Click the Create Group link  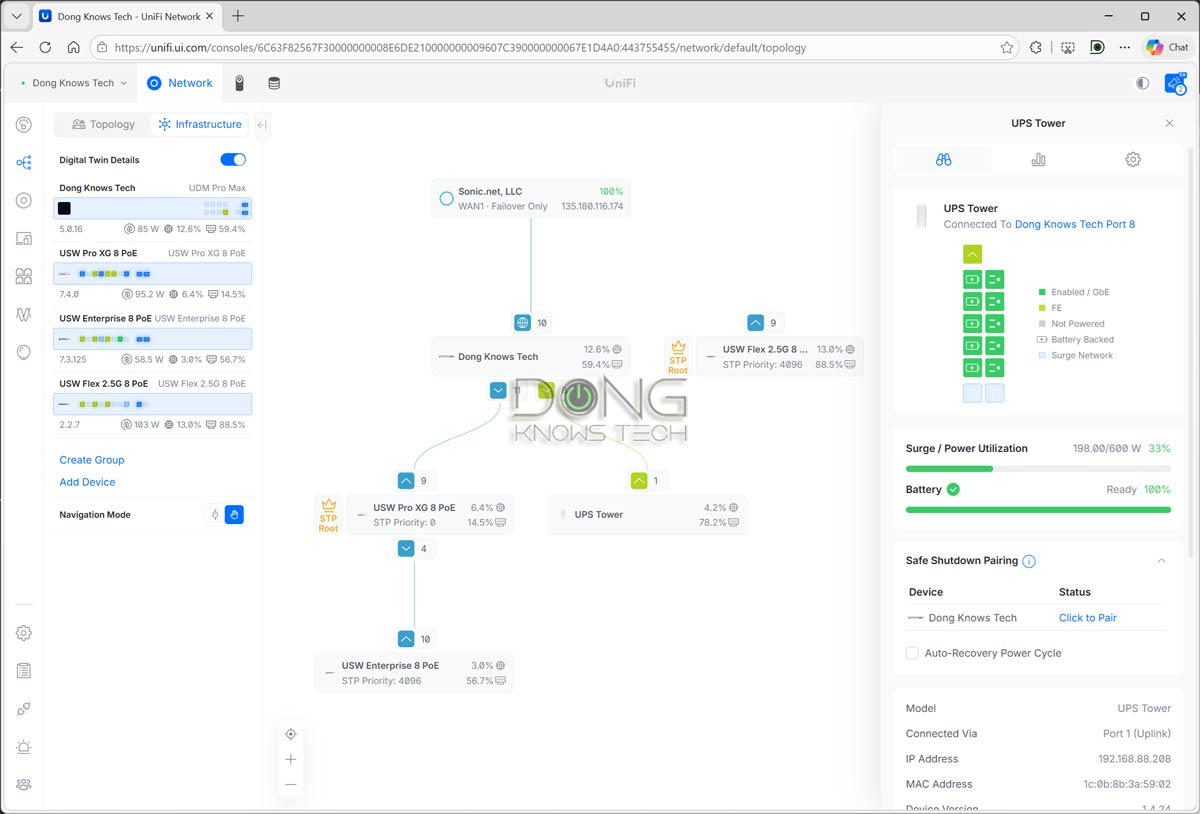pos(92,459)
